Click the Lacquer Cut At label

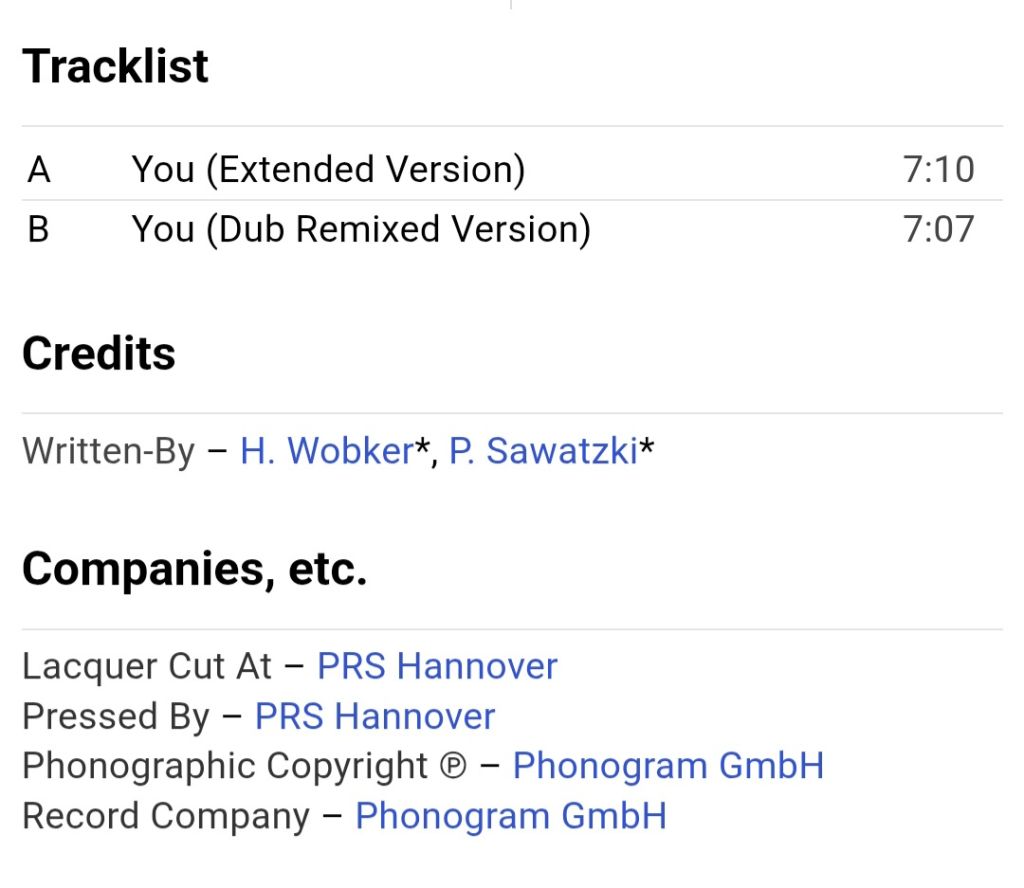[x=147, y=666]
